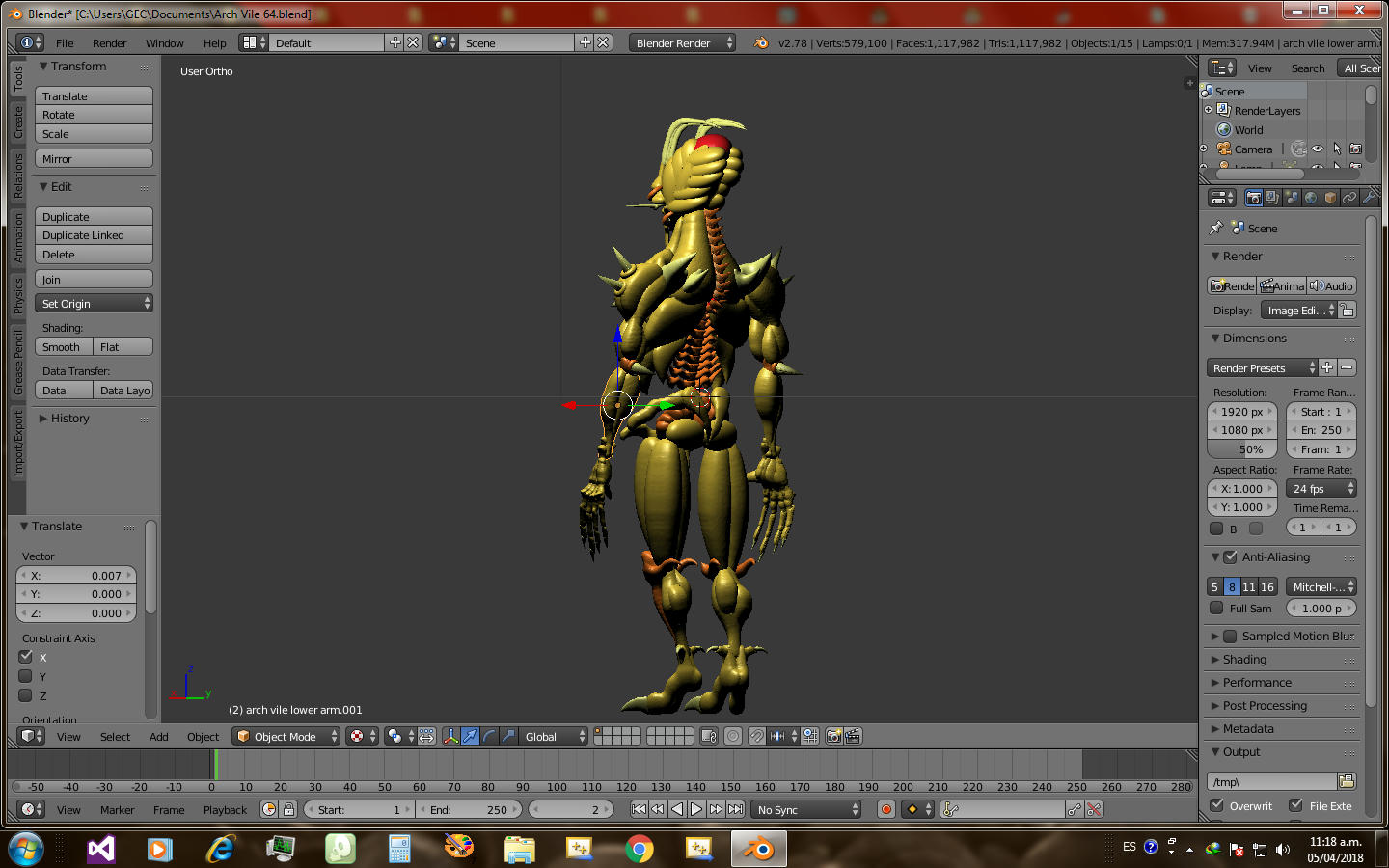Toggle the 3D manipulator widget icon
Screen dimensions: 1389x868
(450, 736)
